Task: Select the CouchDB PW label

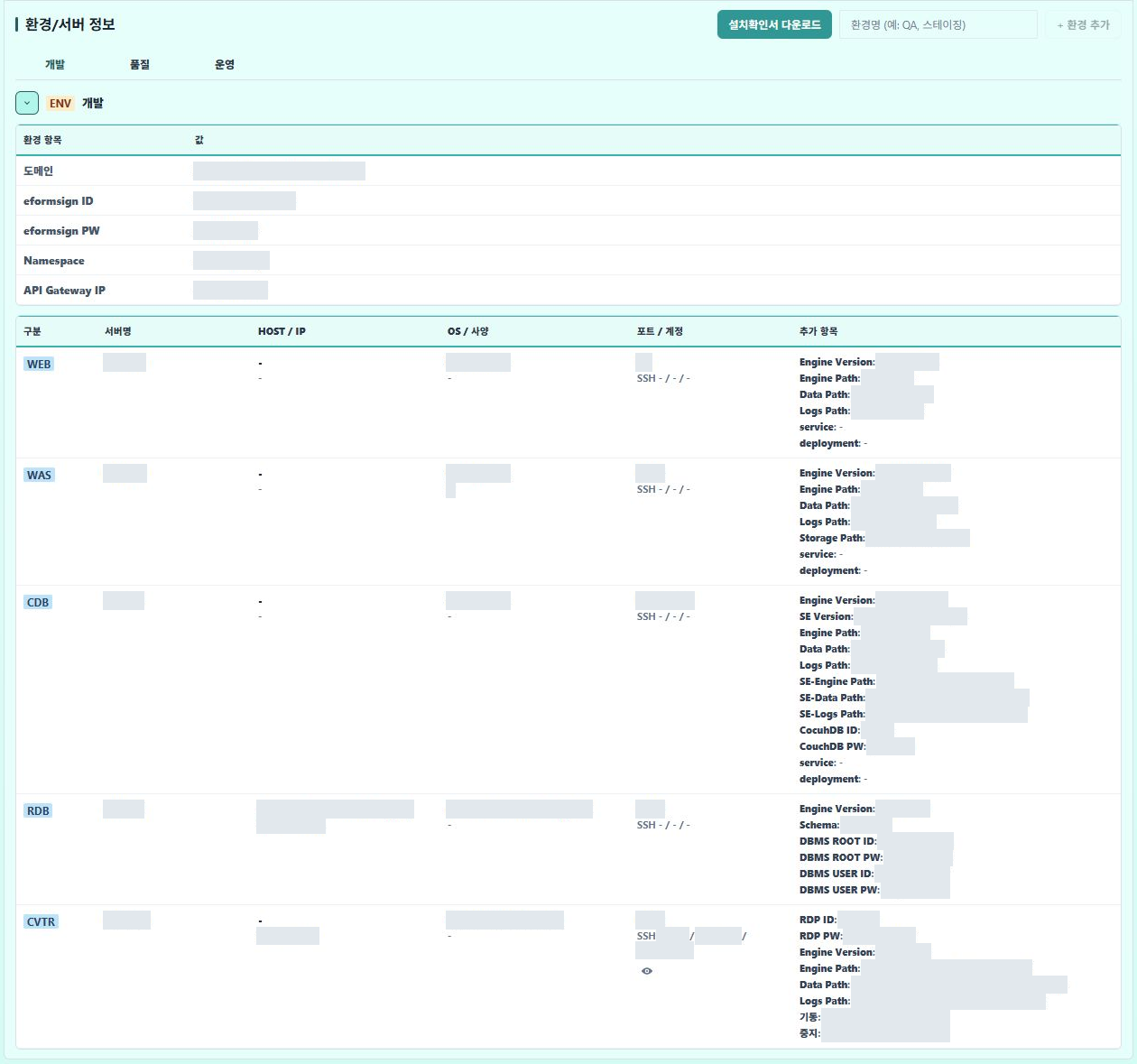Action: coord(832,746)
